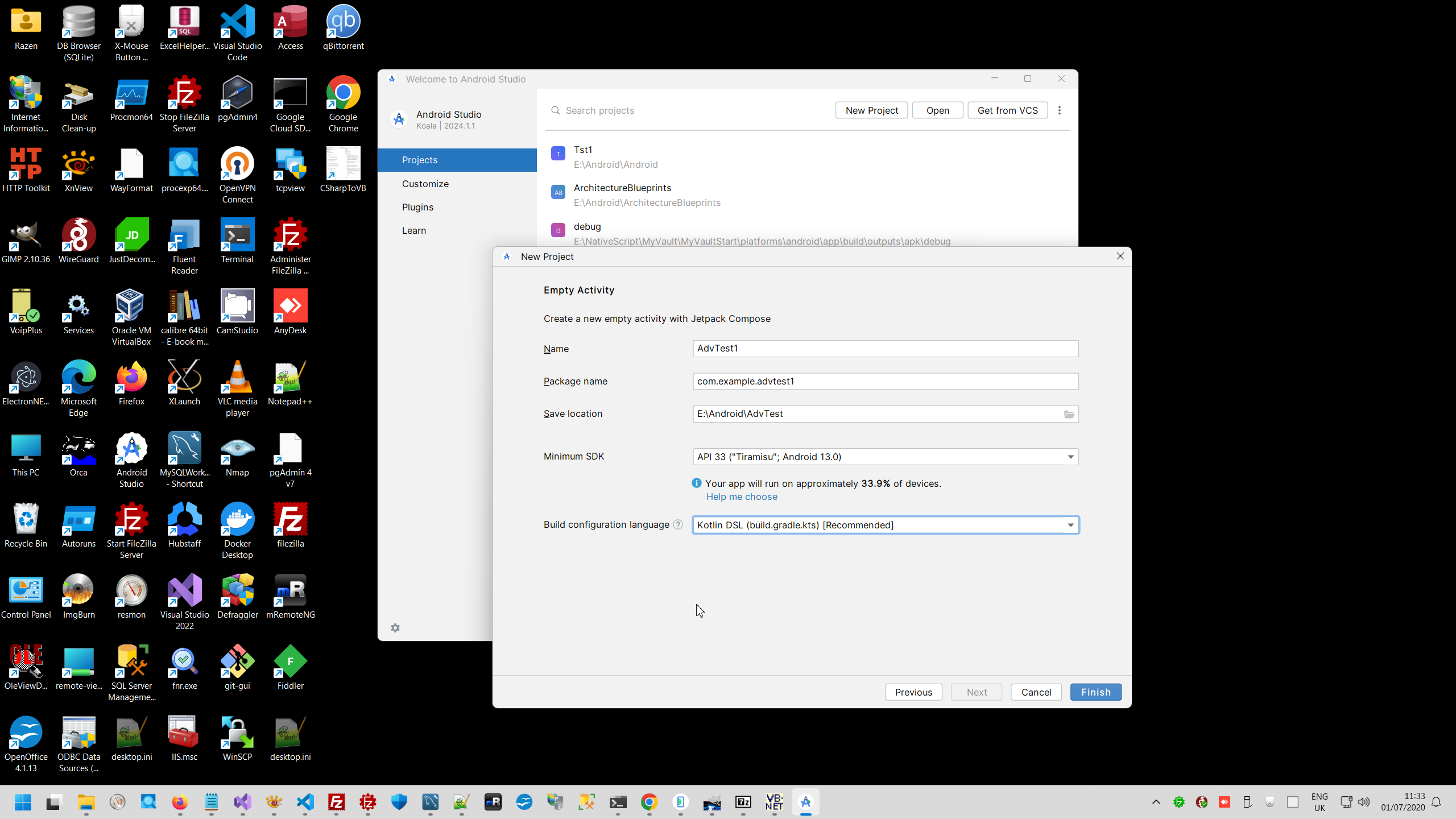Show hidden system tray icons chevron
This screenshot has height=819, width=1456.
click(1156, 802)
